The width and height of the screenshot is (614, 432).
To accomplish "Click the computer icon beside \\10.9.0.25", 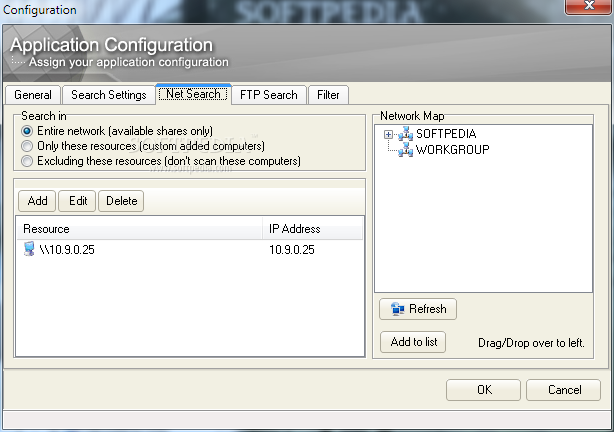I will tap(29, 249).
